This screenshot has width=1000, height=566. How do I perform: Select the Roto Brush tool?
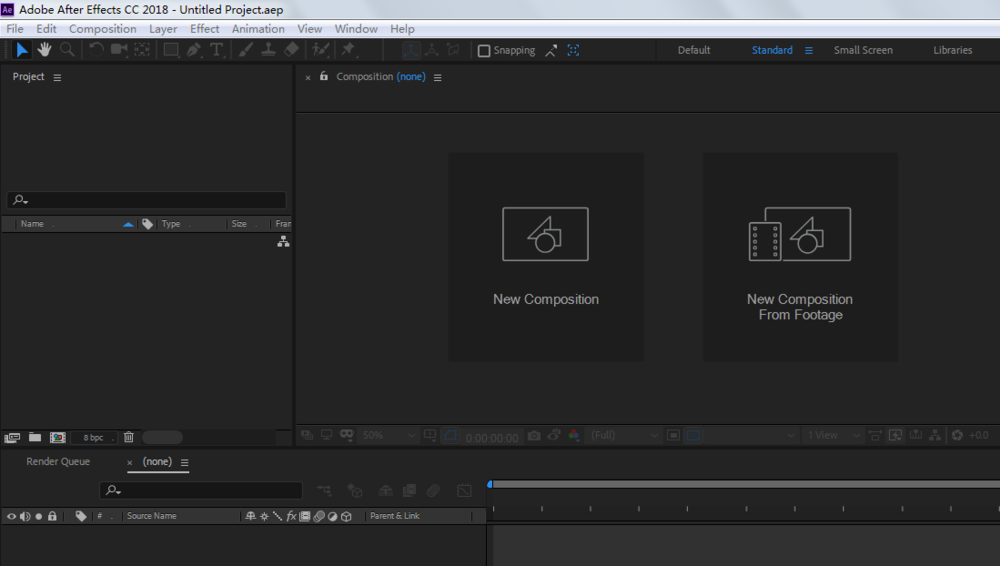tap(321, 50)
